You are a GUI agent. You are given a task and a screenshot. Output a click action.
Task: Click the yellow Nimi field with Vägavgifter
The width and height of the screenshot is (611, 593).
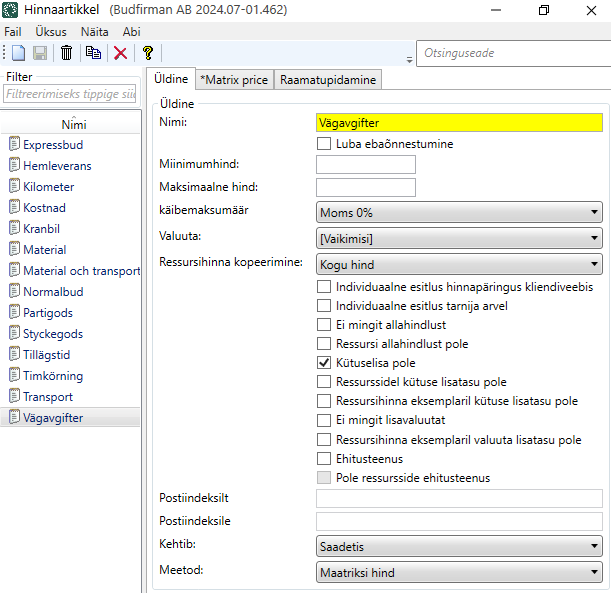[459, 123]
